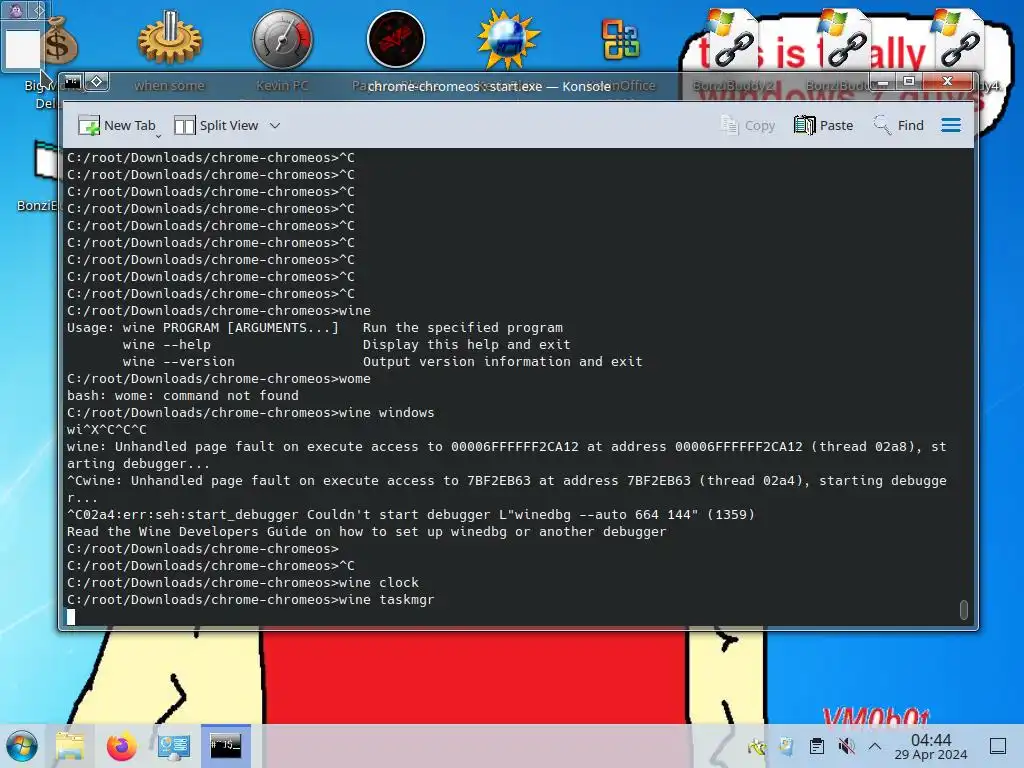This screenshot has height=768, width=1024.
Task: Open the Start menu orb
Action: (22, 746)
